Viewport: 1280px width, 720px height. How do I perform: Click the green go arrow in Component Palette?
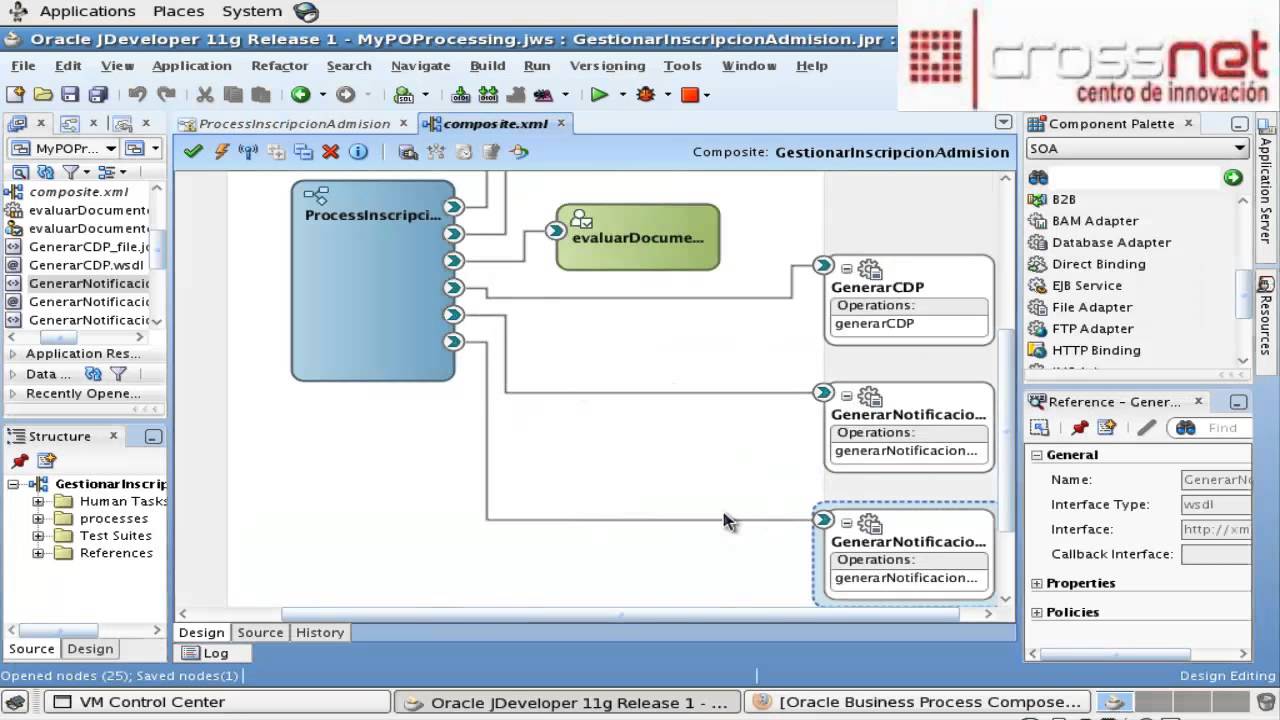pos(1233,177)
